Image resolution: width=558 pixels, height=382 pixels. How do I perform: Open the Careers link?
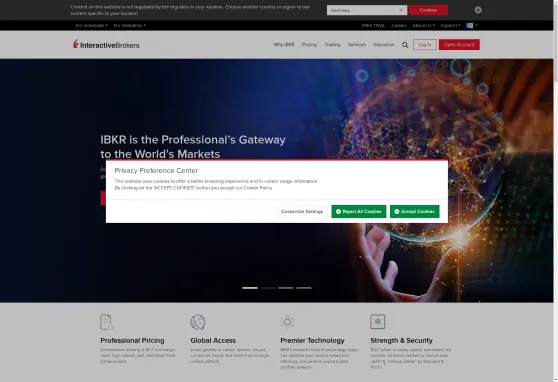coord(399,25)
